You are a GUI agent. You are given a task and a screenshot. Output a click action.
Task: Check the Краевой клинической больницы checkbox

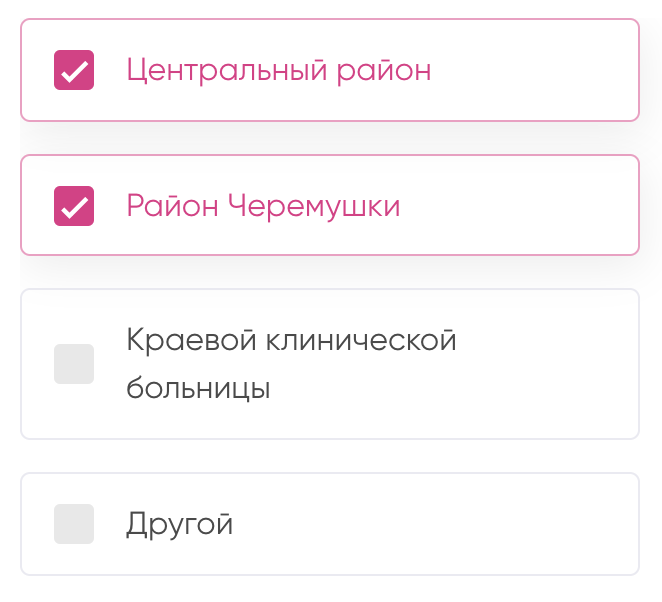pyautogui.click(x=74, y=364)
